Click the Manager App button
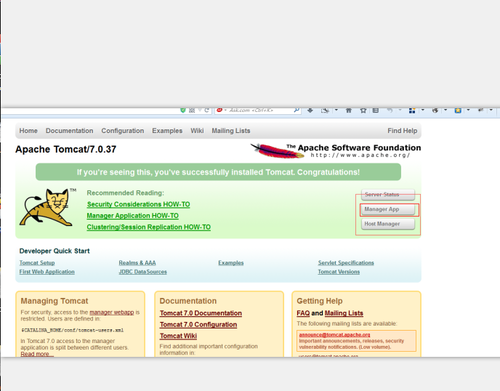Image resolution: width=500 pixels, height=391 pixels. click(x=388, y=209)
